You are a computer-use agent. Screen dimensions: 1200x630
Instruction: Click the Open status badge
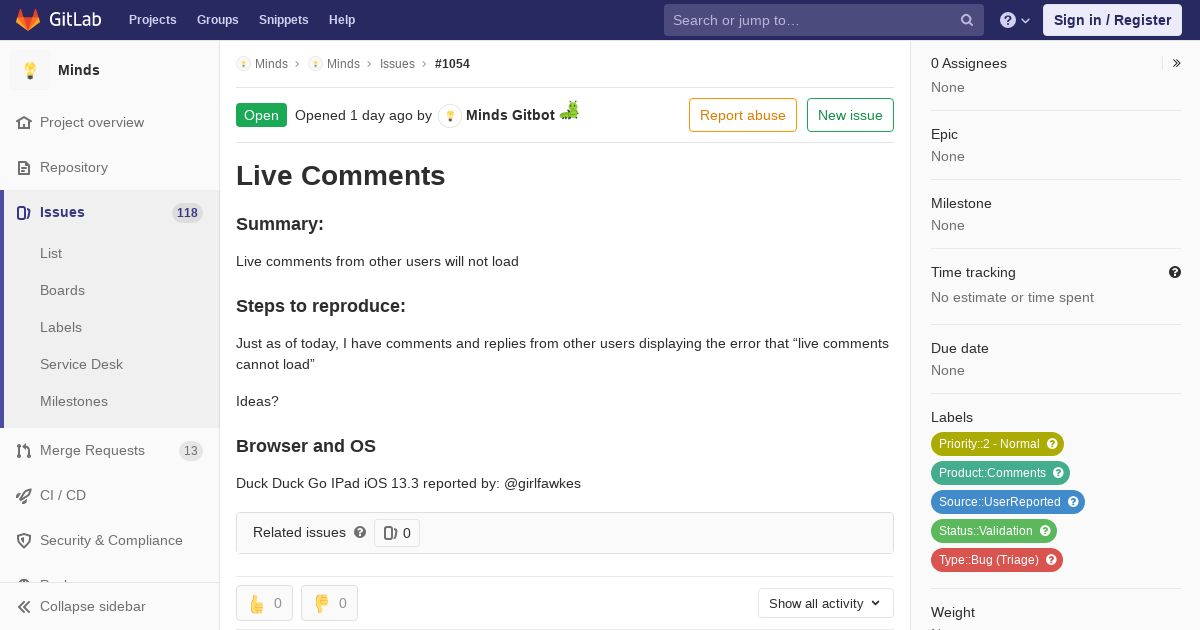261,115
